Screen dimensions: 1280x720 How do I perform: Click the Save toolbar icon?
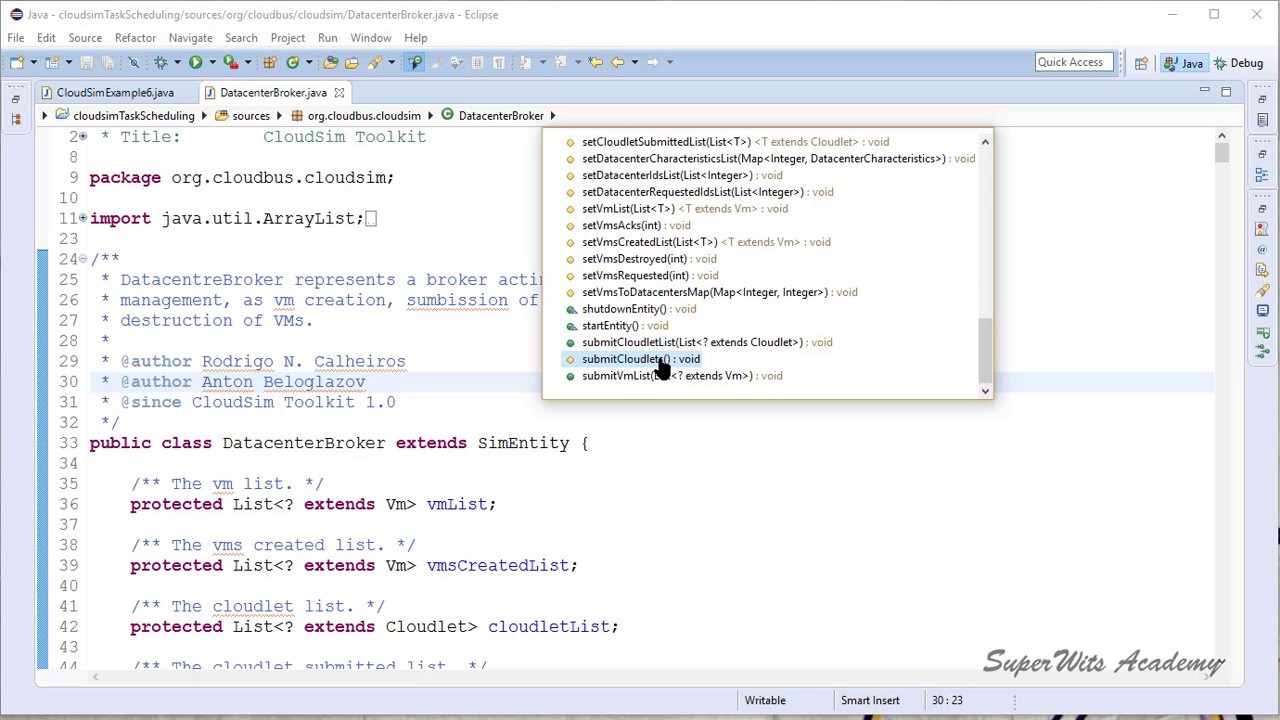click(x=86, y=62)
